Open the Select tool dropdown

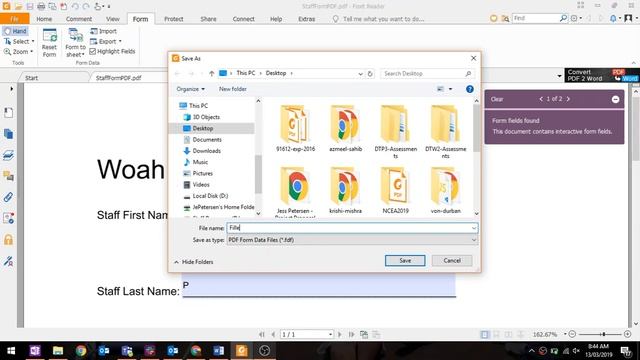pyautogui.click(x=19, y=41)
